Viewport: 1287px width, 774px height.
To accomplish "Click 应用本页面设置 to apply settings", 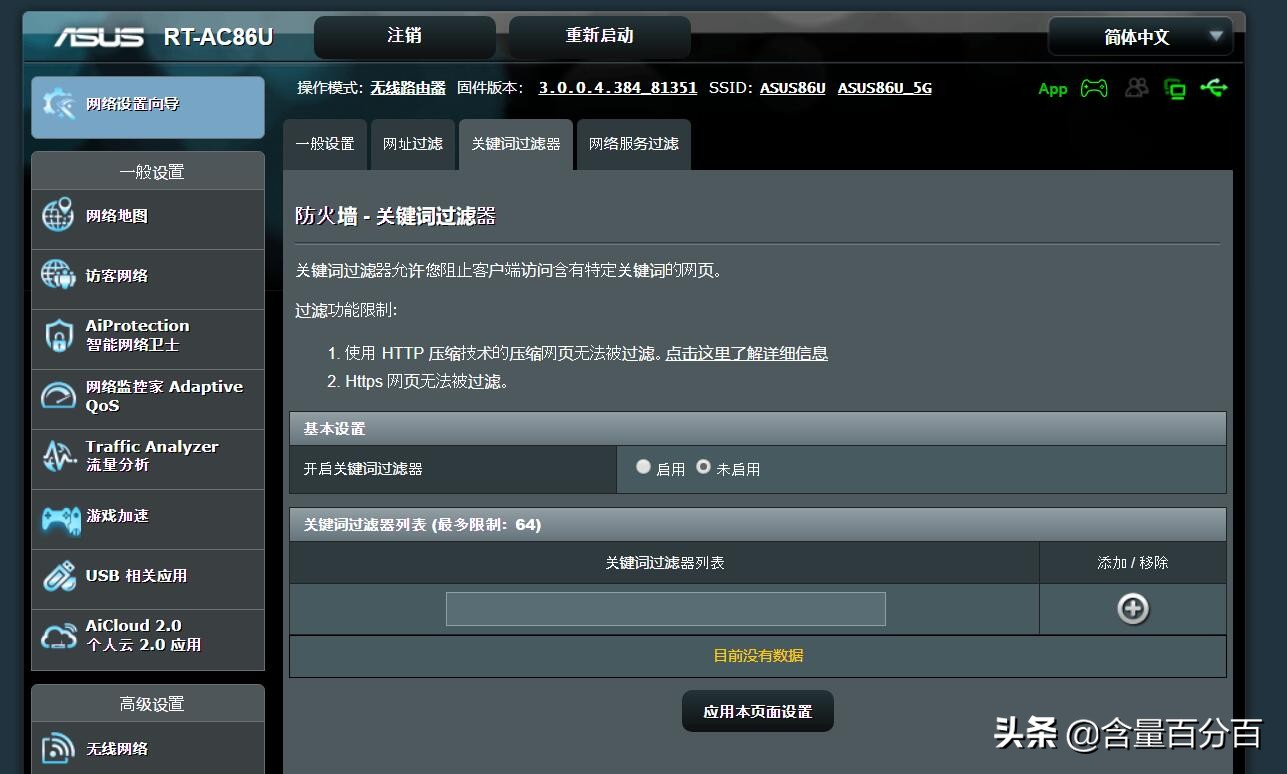I will click(x=757, y=711).
